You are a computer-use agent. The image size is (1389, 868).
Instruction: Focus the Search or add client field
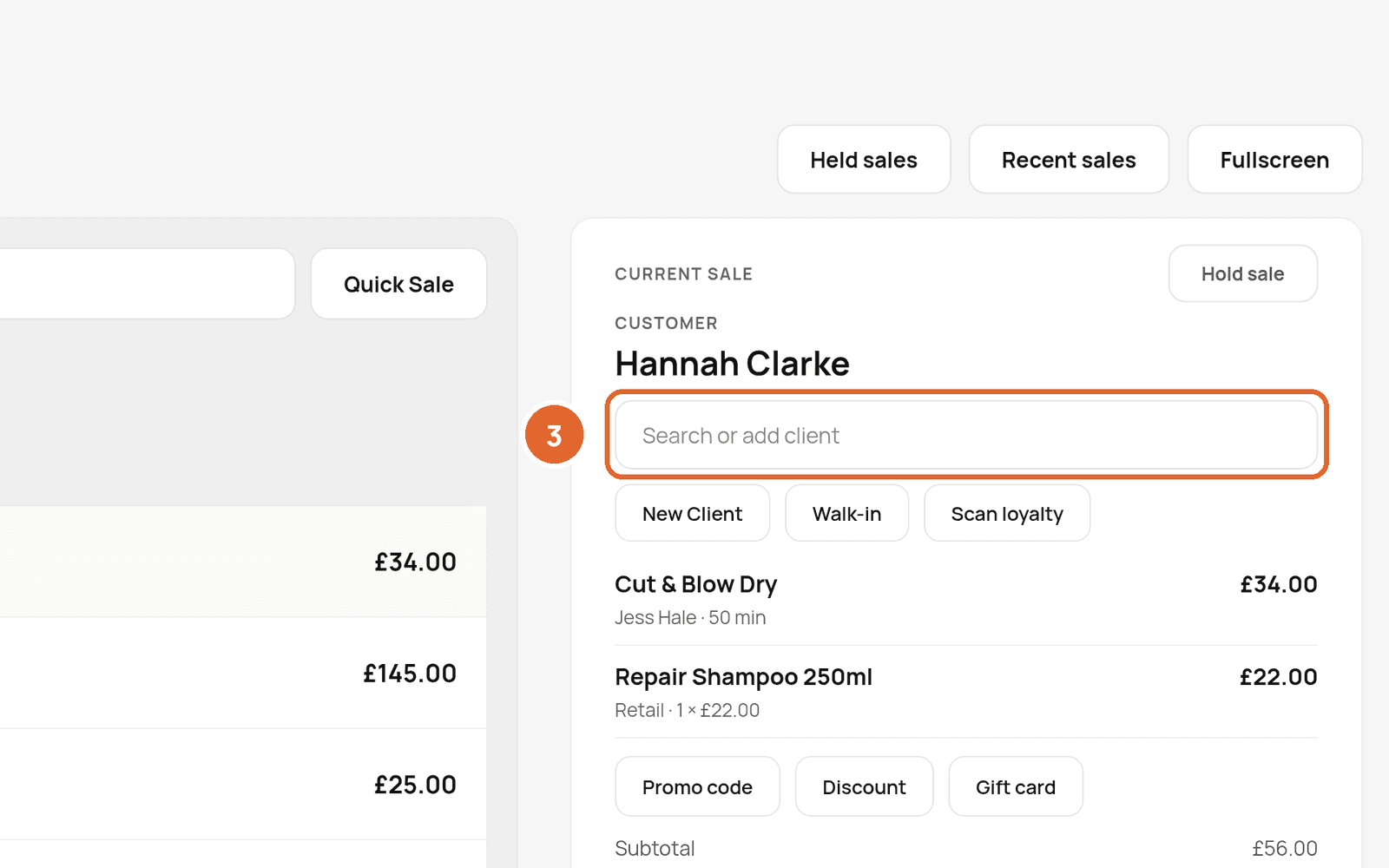pyautogui.click(x=966, y=435)
